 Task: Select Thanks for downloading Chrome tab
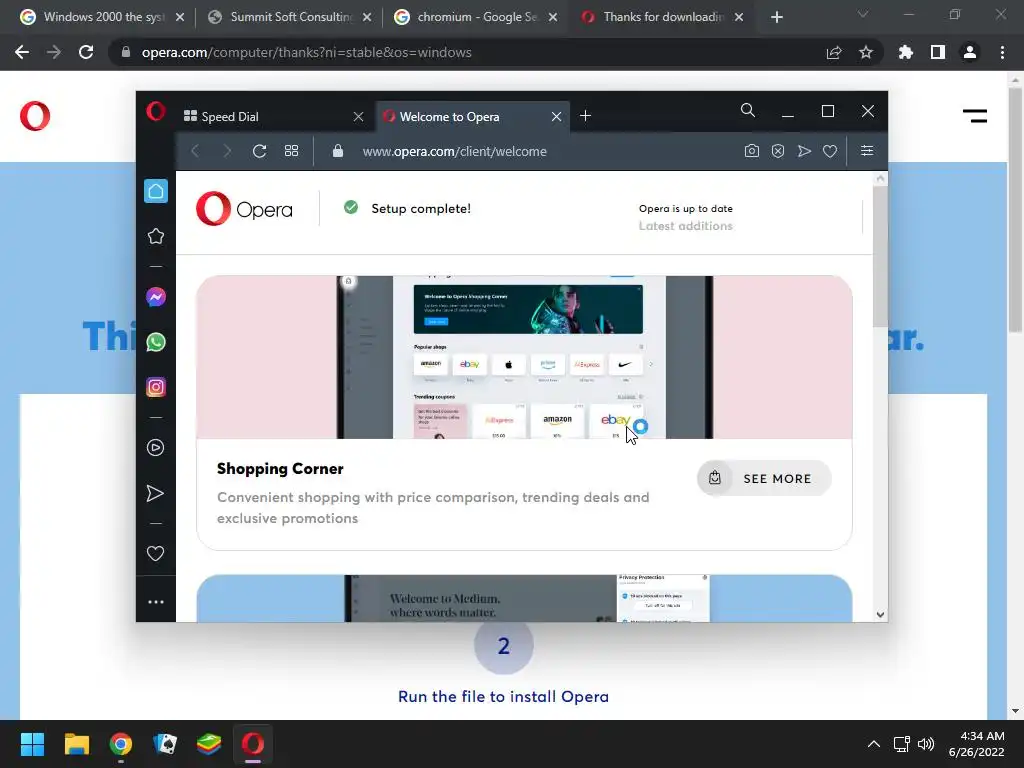663,17
